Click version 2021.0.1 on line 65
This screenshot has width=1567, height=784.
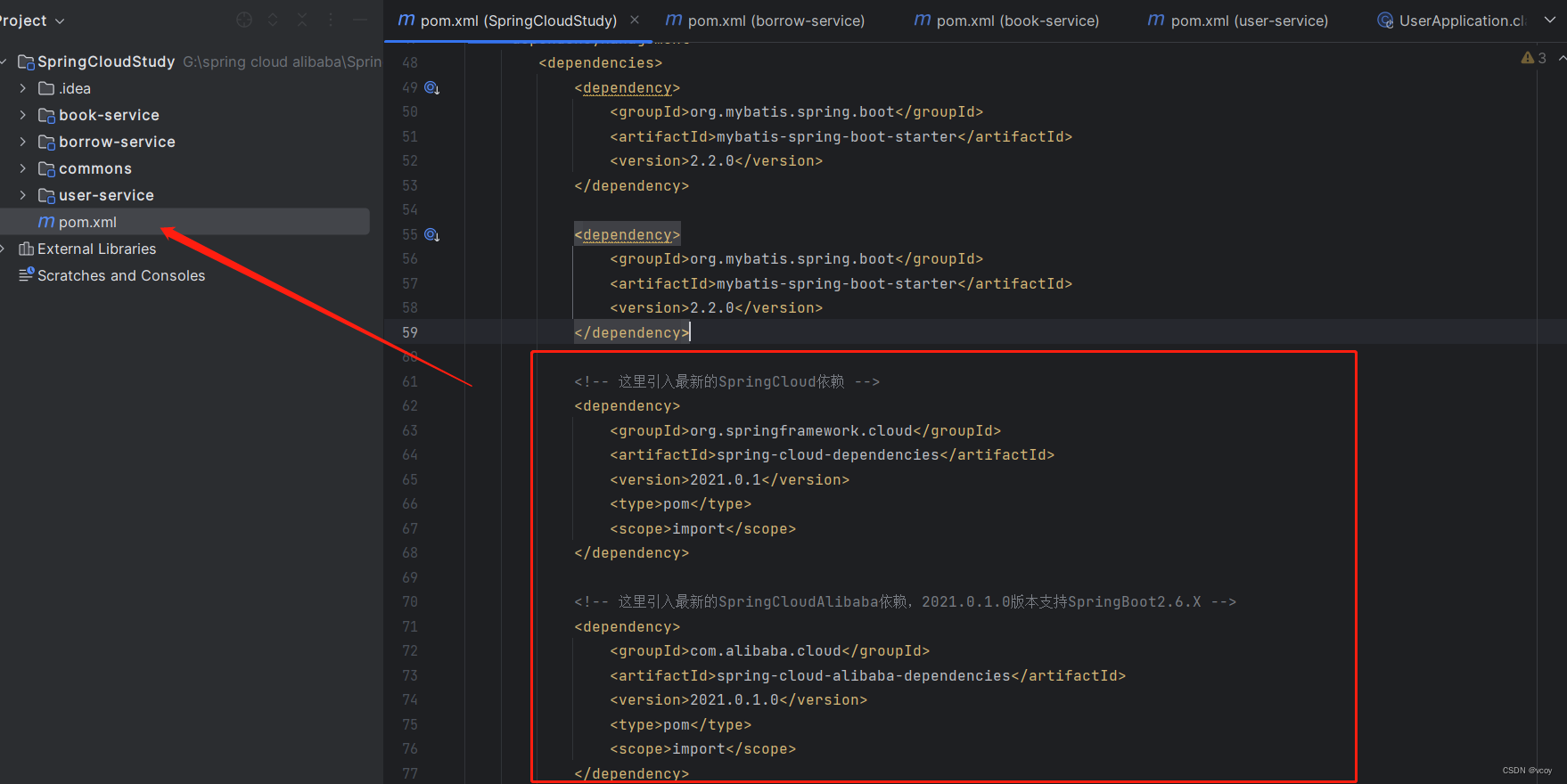(726, 479)
